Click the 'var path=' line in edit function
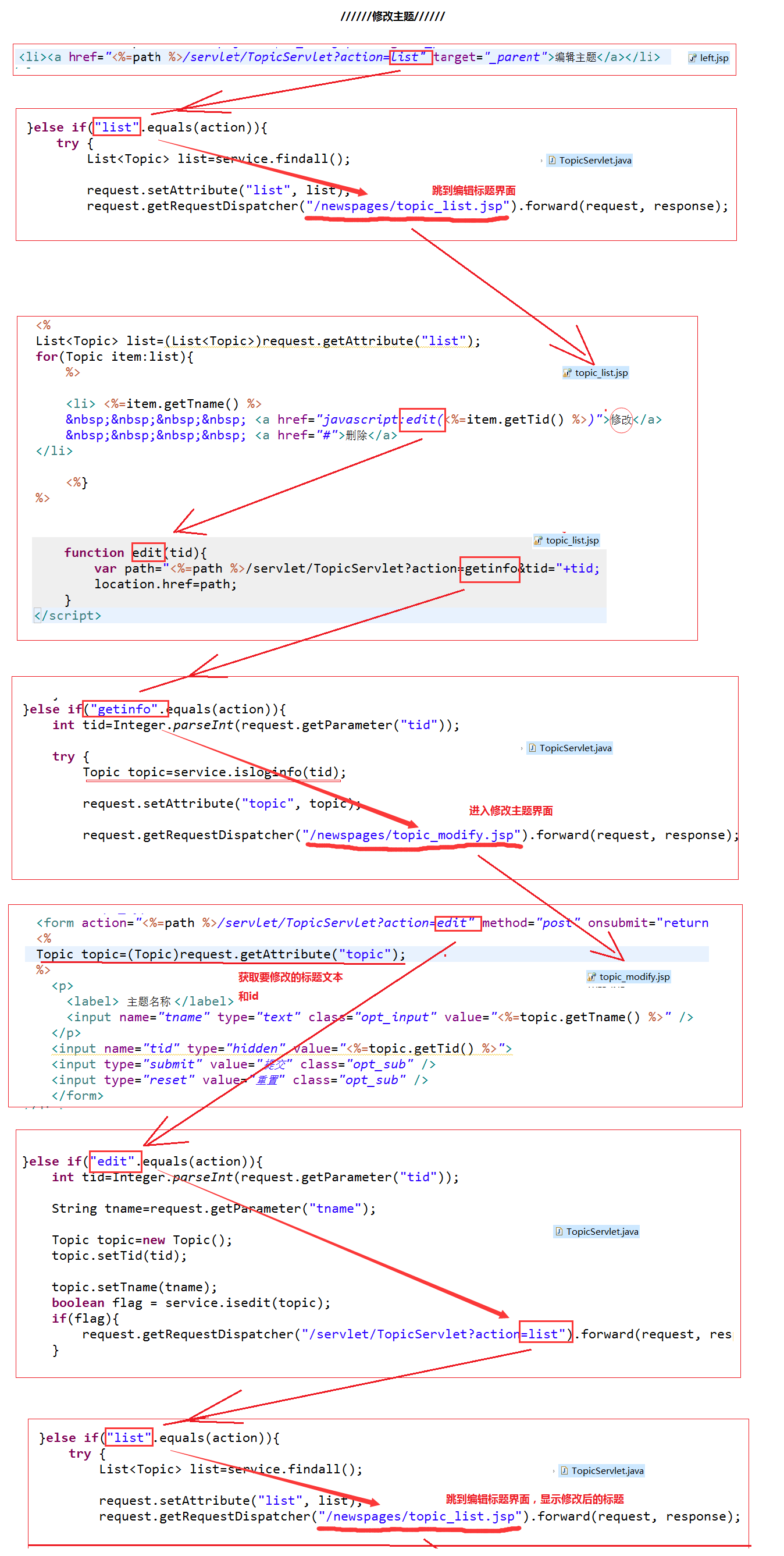 [347, 568]
